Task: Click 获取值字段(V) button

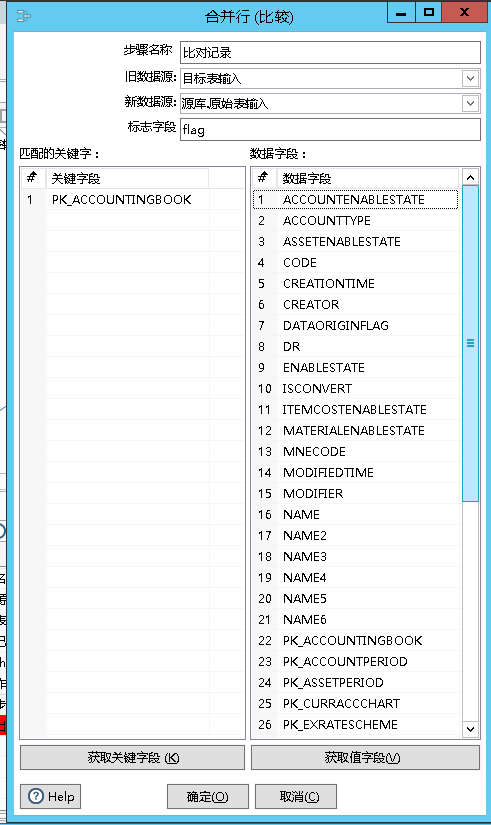Action: [365, 758]
